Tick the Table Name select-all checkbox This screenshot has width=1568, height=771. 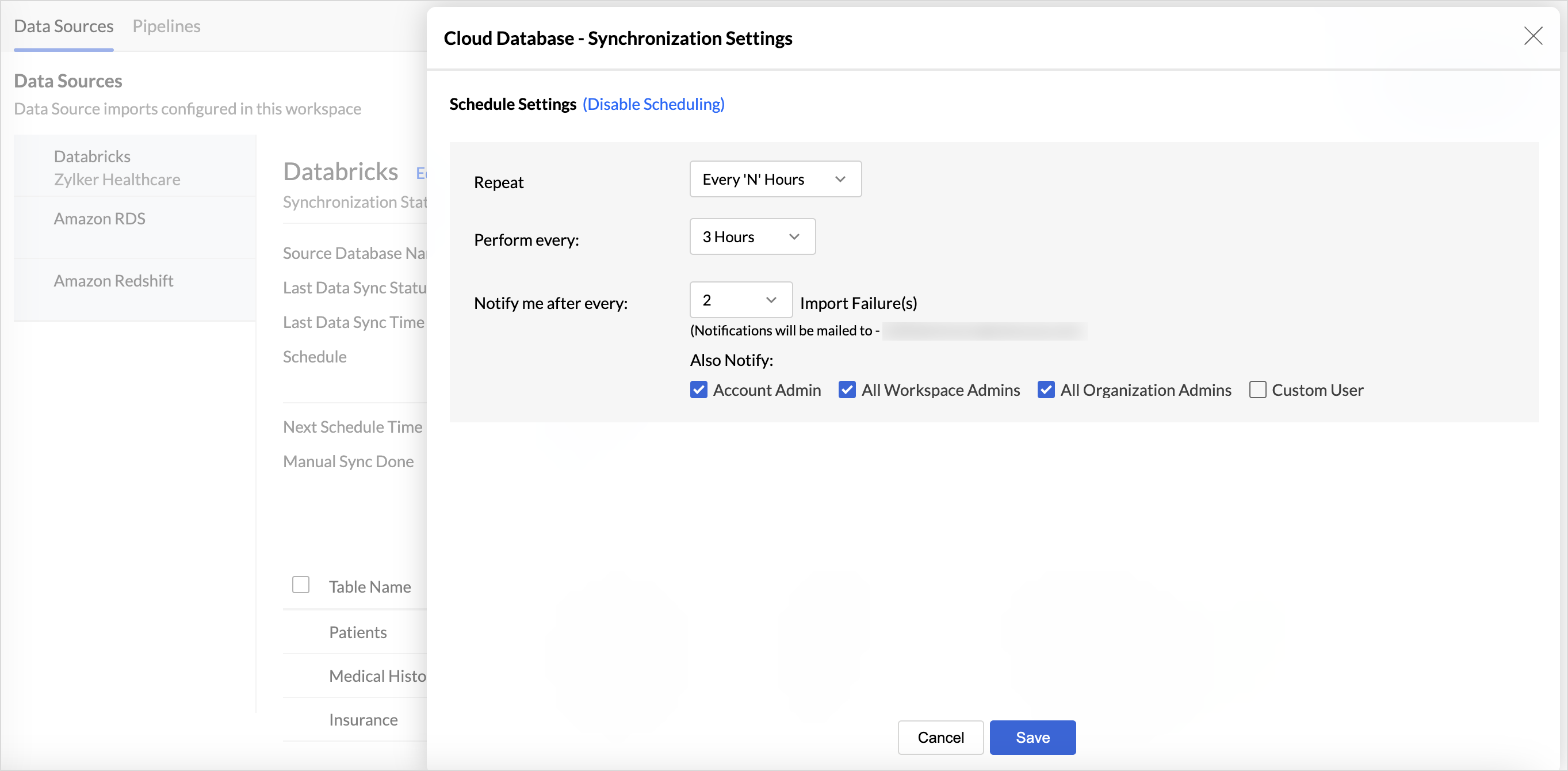point(301,585)
